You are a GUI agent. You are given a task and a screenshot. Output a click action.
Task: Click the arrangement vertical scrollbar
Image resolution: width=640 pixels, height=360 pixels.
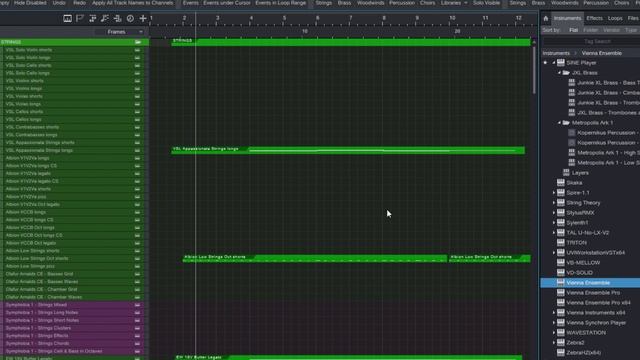[534, 69]
